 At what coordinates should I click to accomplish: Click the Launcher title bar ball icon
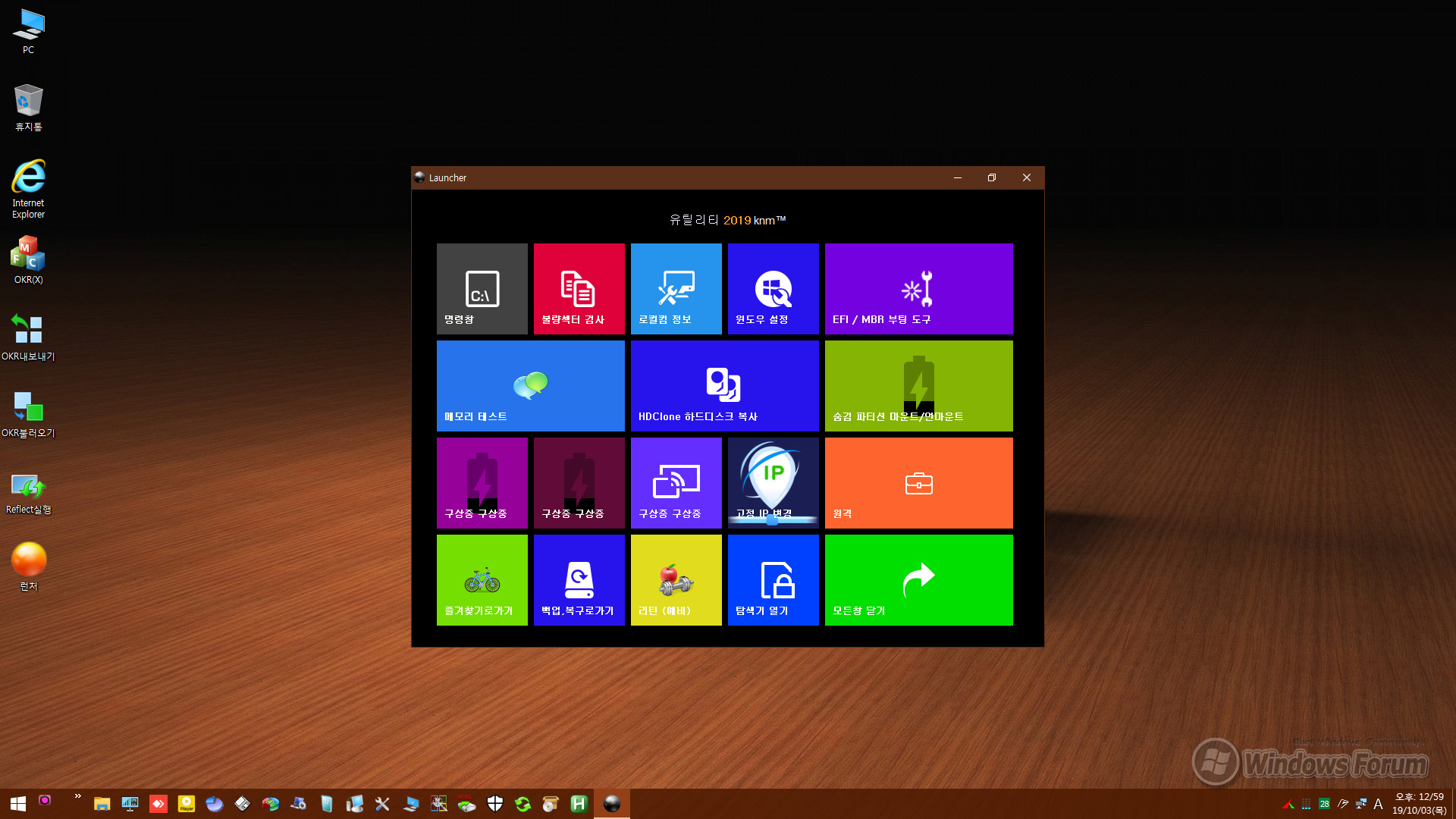(419, 177)
